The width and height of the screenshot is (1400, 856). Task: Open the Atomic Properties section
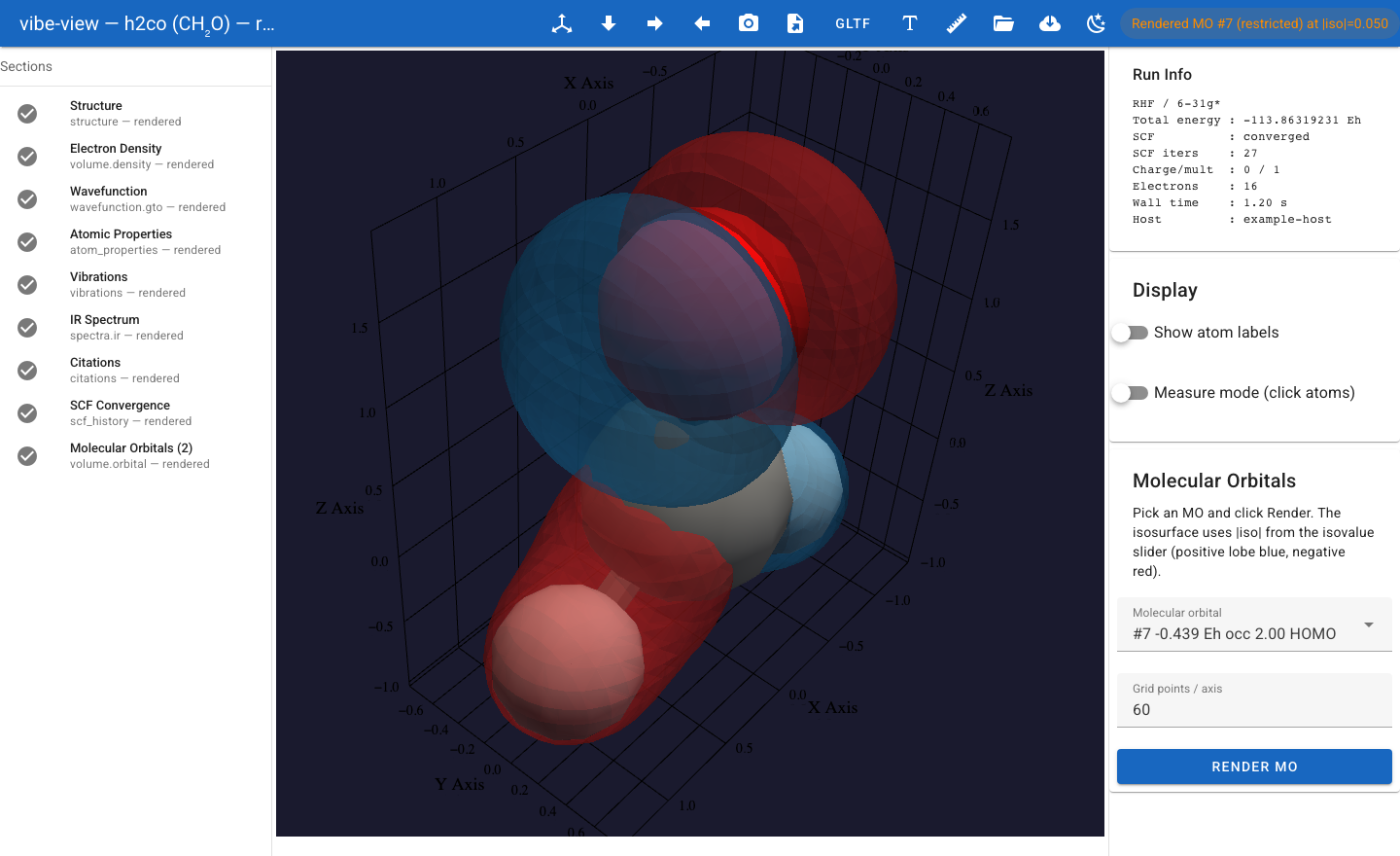click(135, 242)
